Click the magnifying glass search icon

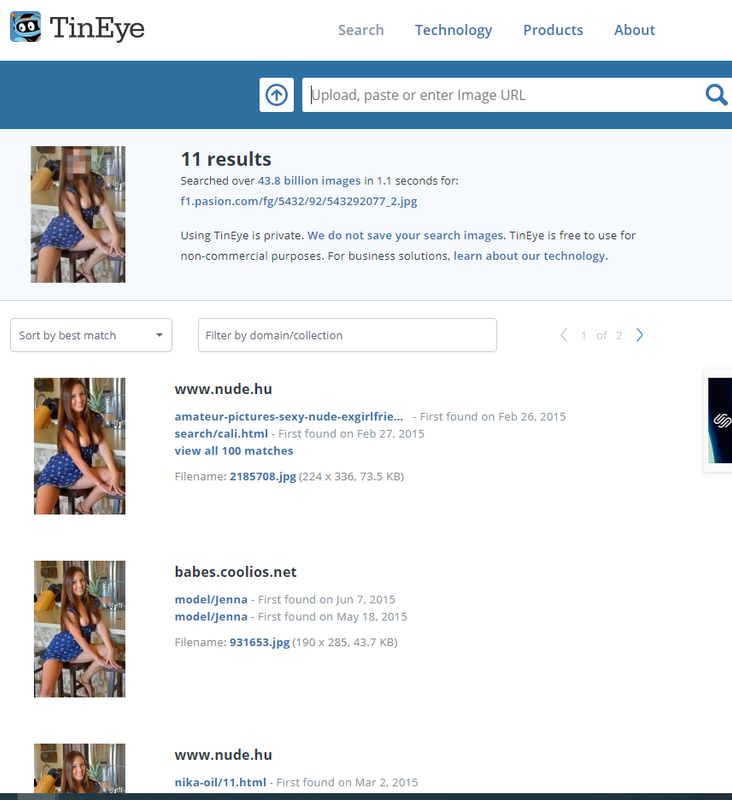pyautogui.click(x=716, y=95)
